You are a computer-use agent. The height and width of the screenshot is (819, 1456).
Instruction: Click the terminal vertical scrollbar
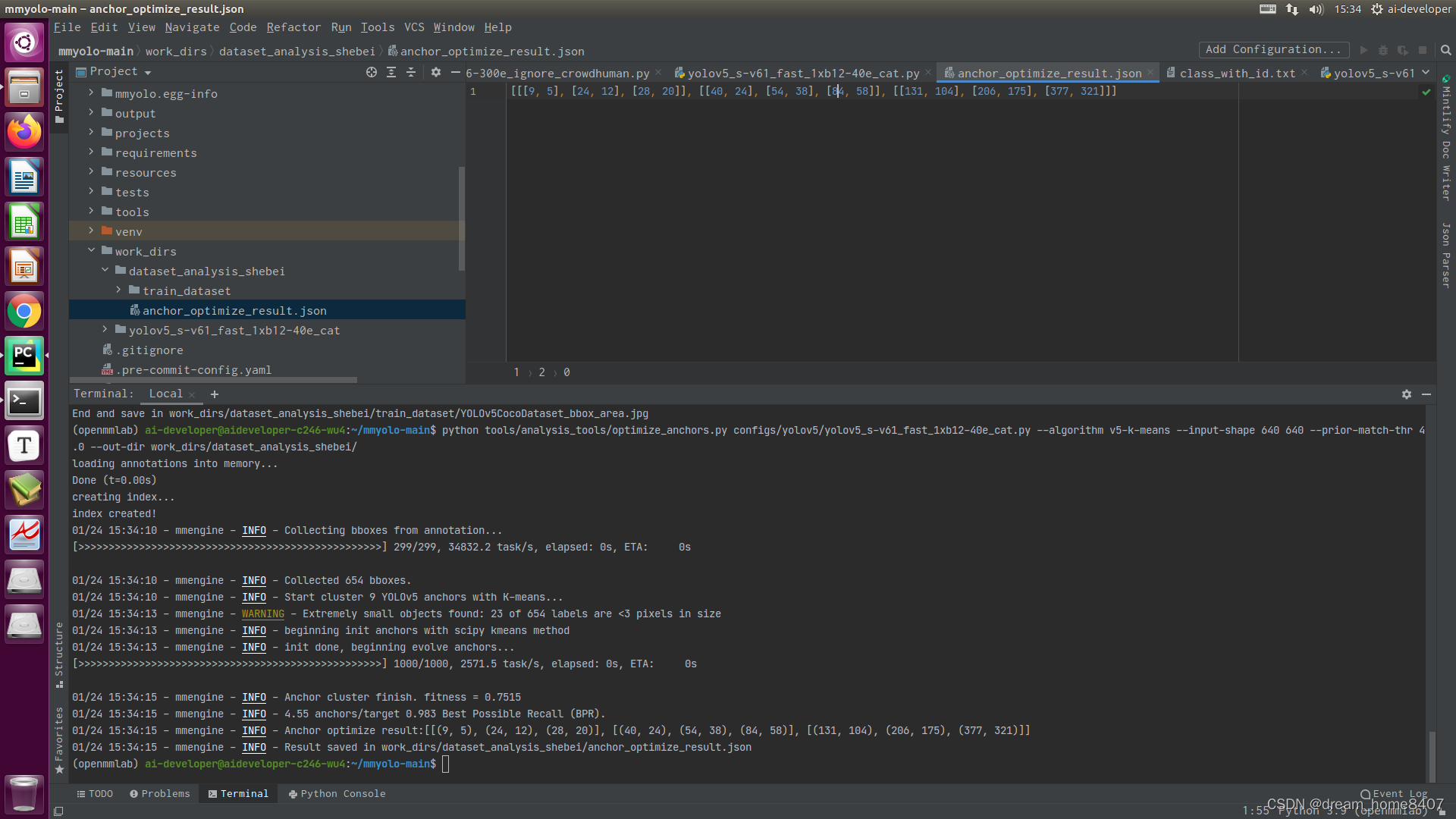(1432, 755)
